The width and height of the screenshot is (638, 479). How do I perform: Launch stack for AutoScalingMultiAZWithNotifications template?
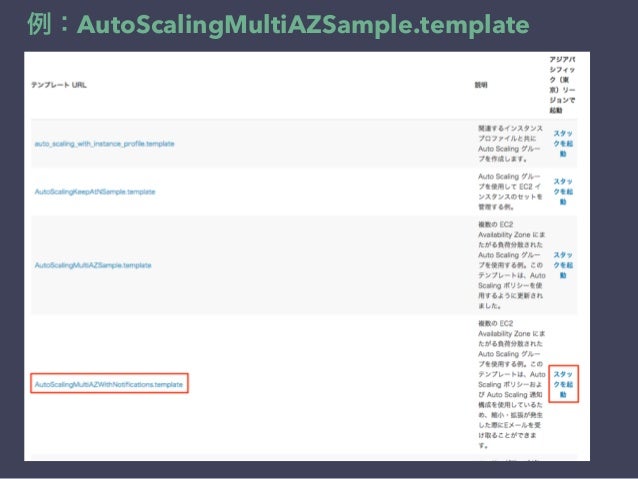(x=563, y=384)
